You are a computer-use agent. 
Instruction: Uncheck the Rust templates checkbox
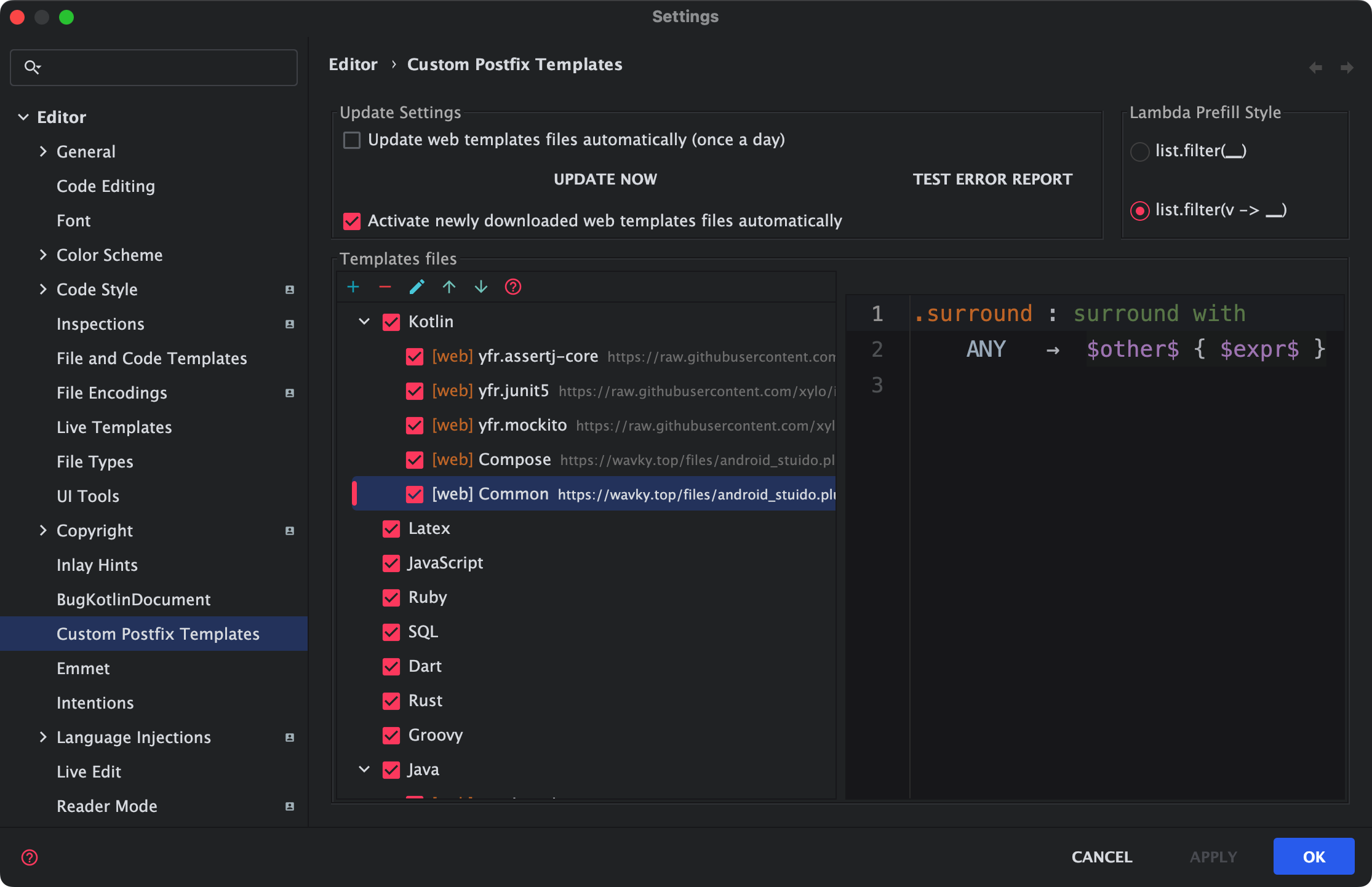pyautogui.click(x=391, y=701)
